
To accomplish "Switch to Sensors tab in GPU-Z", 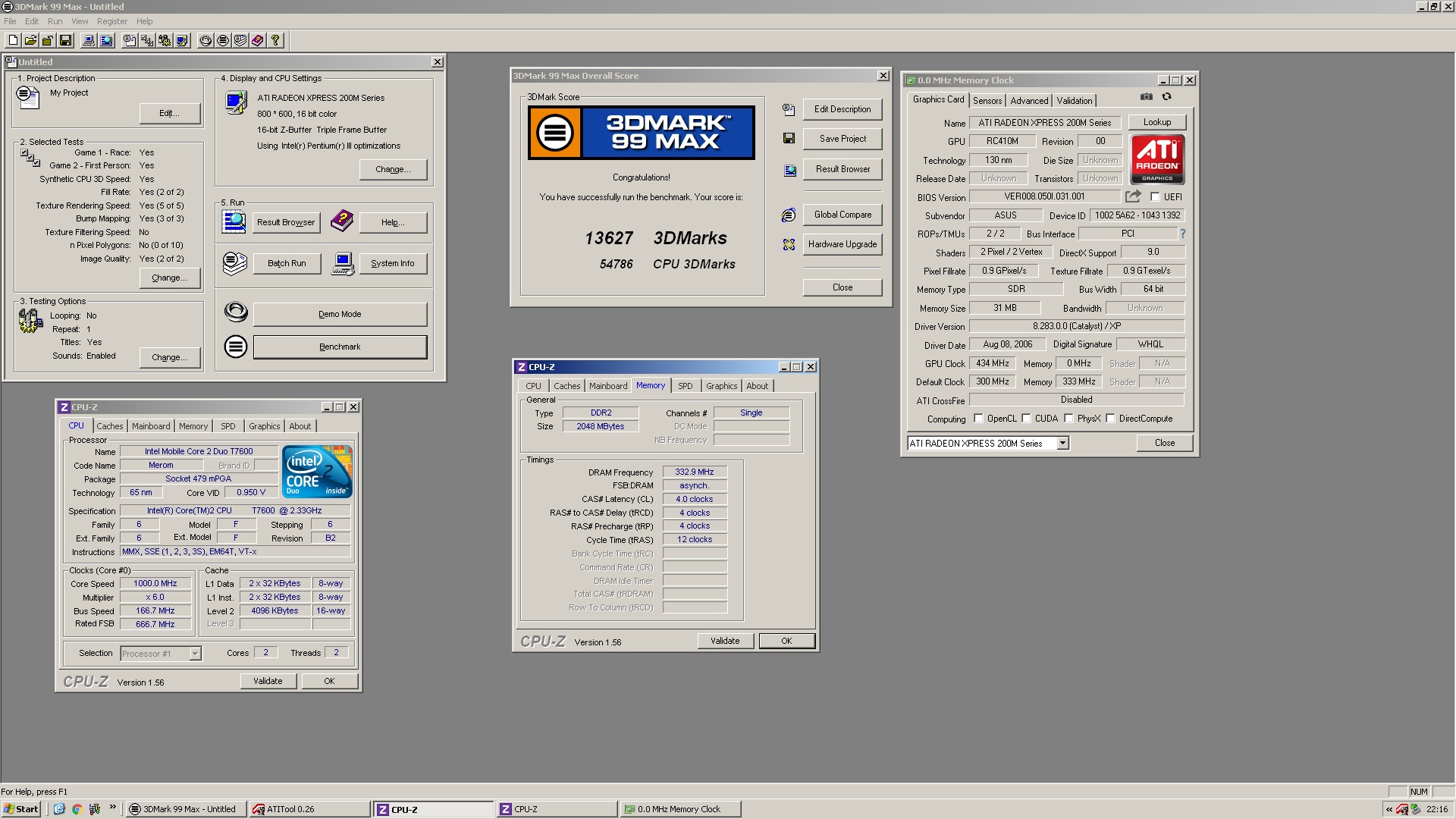I will pyautogui.click(x=987, y=101).
